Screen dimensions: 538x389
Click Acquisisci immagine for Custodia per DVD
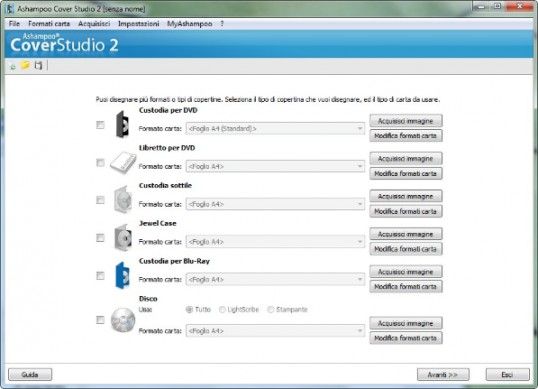[406, 121]
